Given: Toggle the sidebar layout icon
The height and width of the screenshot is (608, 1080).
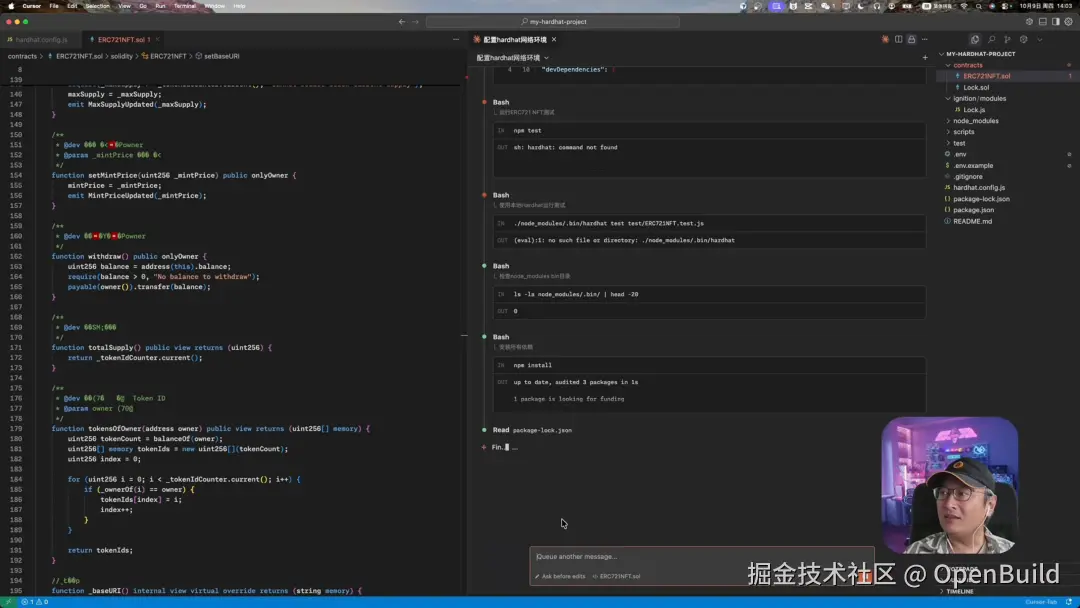Looking at the screenshot, I should [x=1055, y=21].
